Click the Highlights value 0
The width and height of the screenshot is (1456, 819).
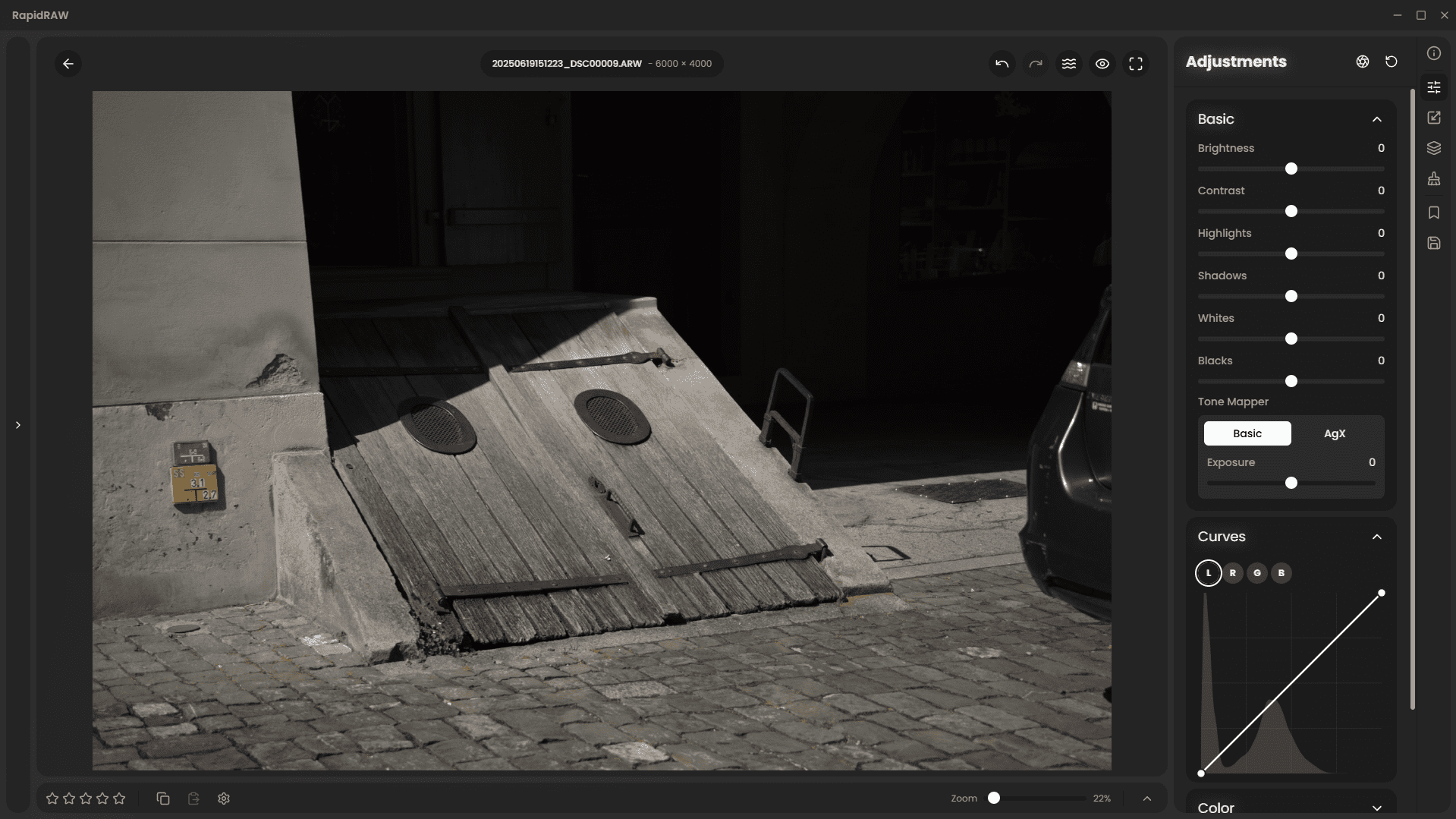tap(1381, 233)
